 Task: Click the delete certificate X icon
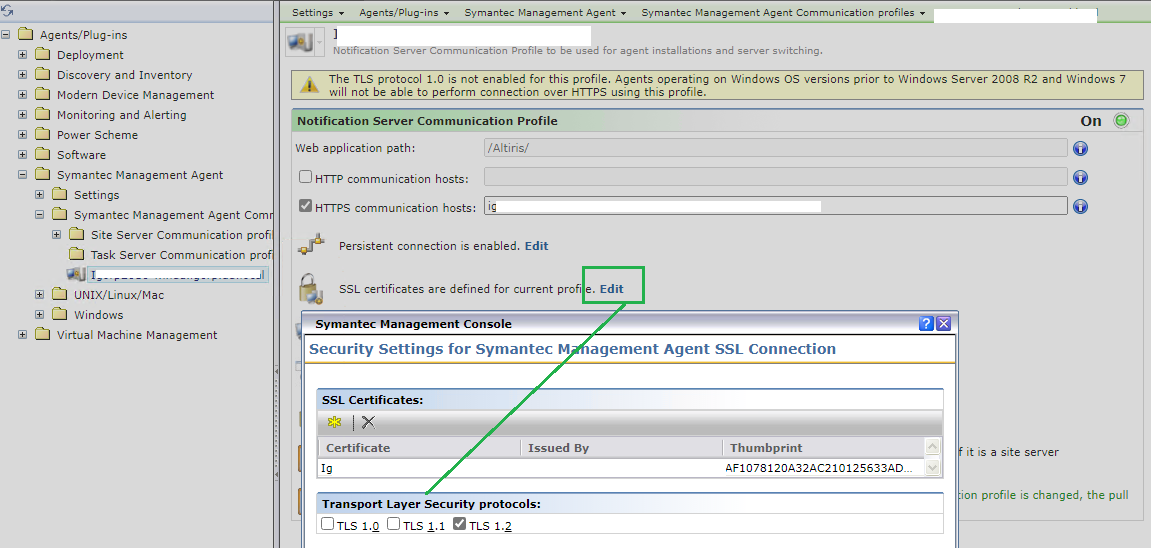point(368,422)
